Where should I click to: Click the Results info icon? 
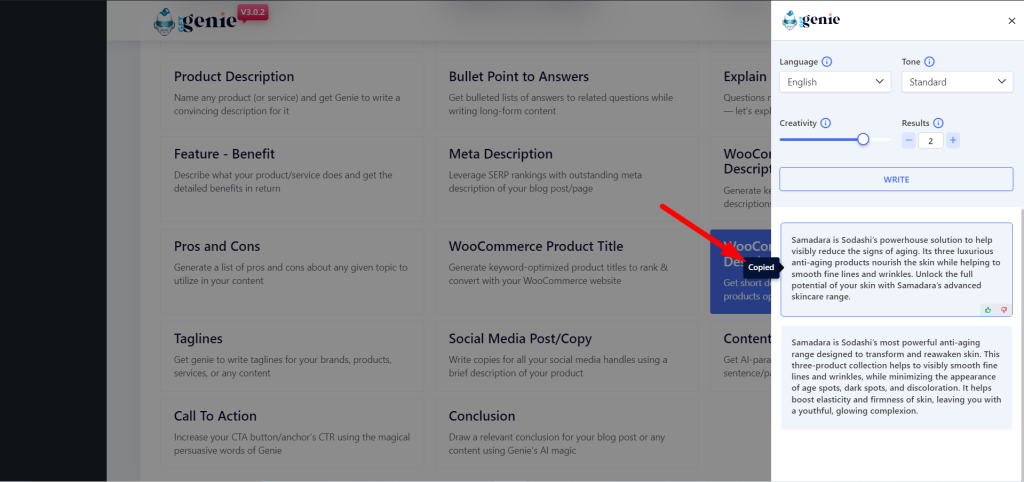pyautogui.click(x=938, y=123)
